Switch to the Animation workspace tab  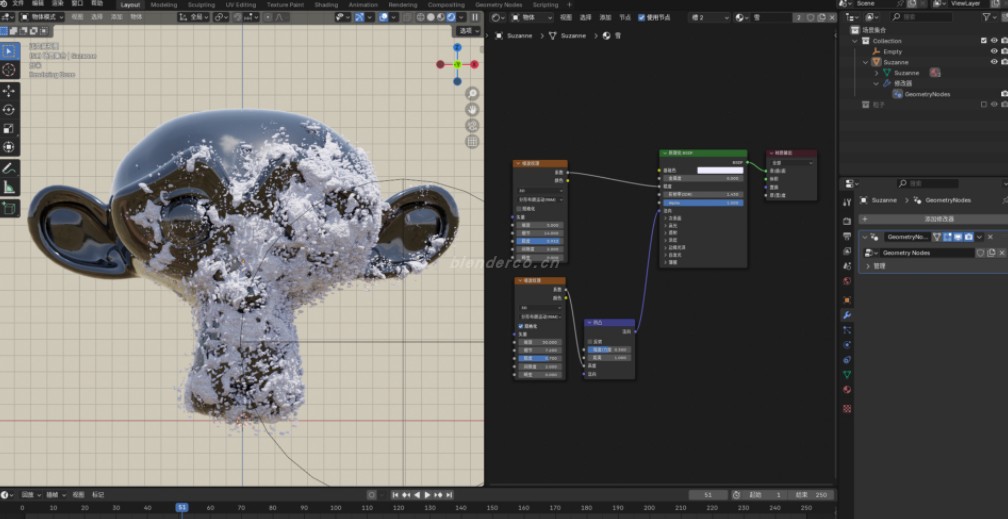(363, 5)
